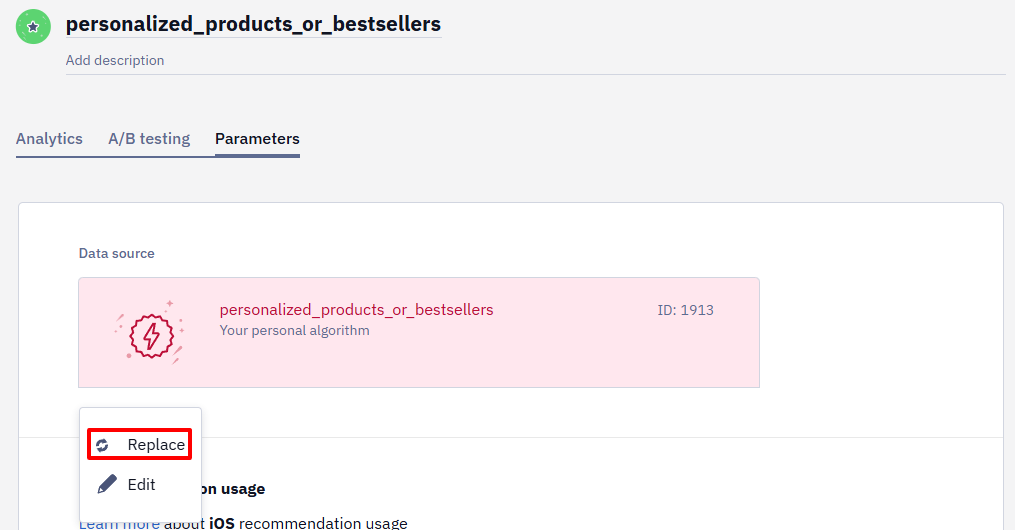The width and height of the screenshot is (1015, 530).
Task: Switch to the Analytics tab
Action: 49,138
